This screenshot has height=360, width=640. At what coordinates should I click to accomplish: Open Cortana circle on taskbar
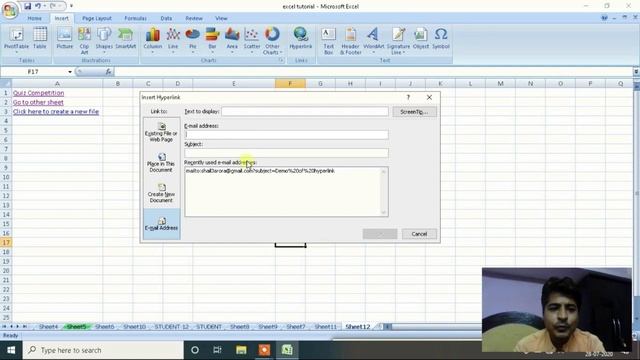(195, 350)
